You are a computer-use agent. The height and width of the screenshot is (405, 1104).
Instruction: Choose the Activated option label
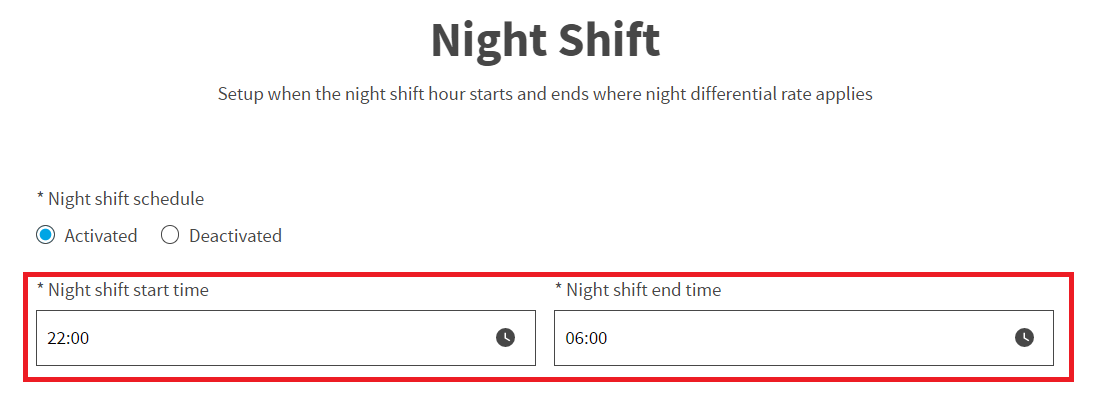coord(101,235)
